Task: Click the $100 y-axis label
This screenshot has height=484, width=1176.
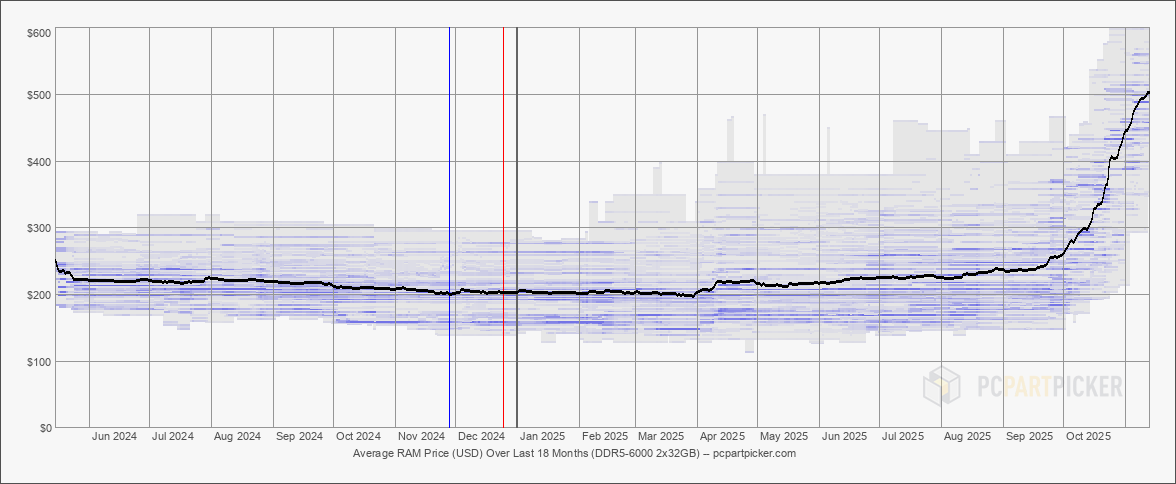Action: (x=40, y=362)
